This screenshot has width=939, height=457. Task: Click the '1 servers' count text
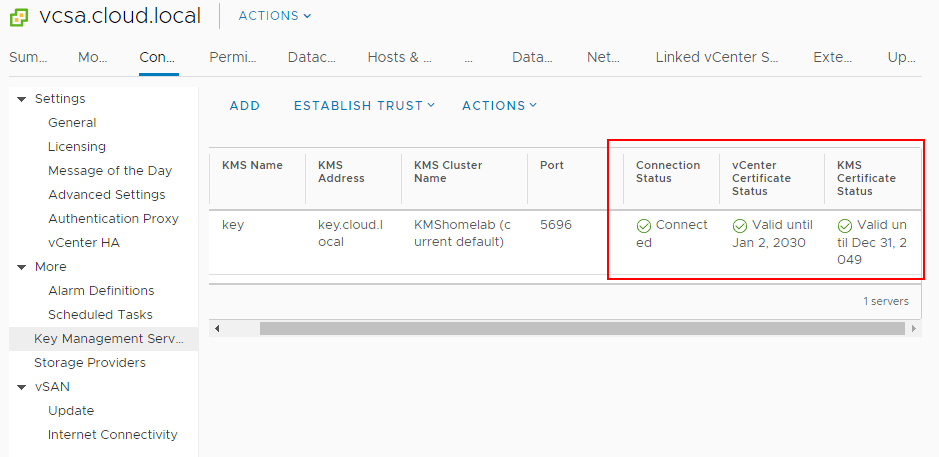click(x=886, y=301)
